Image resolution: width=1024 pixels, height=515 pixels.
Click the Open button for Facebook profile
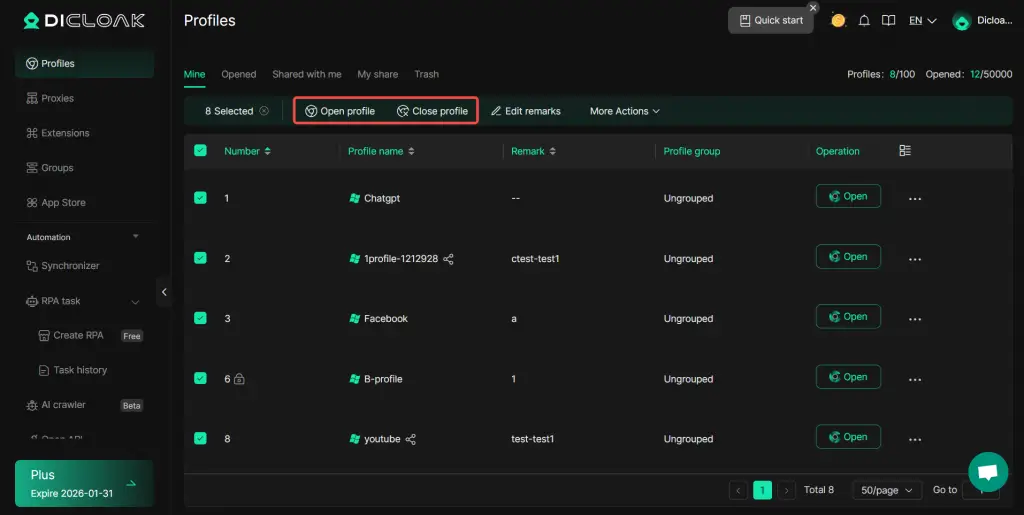[x=848, y=317]
